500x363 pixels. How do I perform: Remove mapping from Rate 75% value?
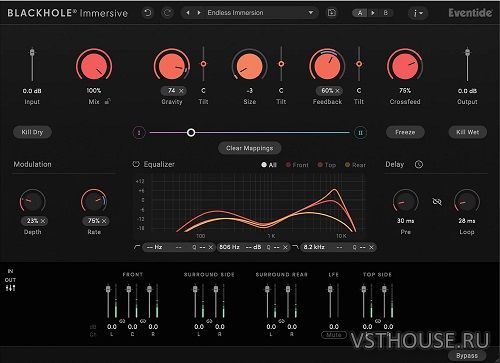(x=104, y=221)
